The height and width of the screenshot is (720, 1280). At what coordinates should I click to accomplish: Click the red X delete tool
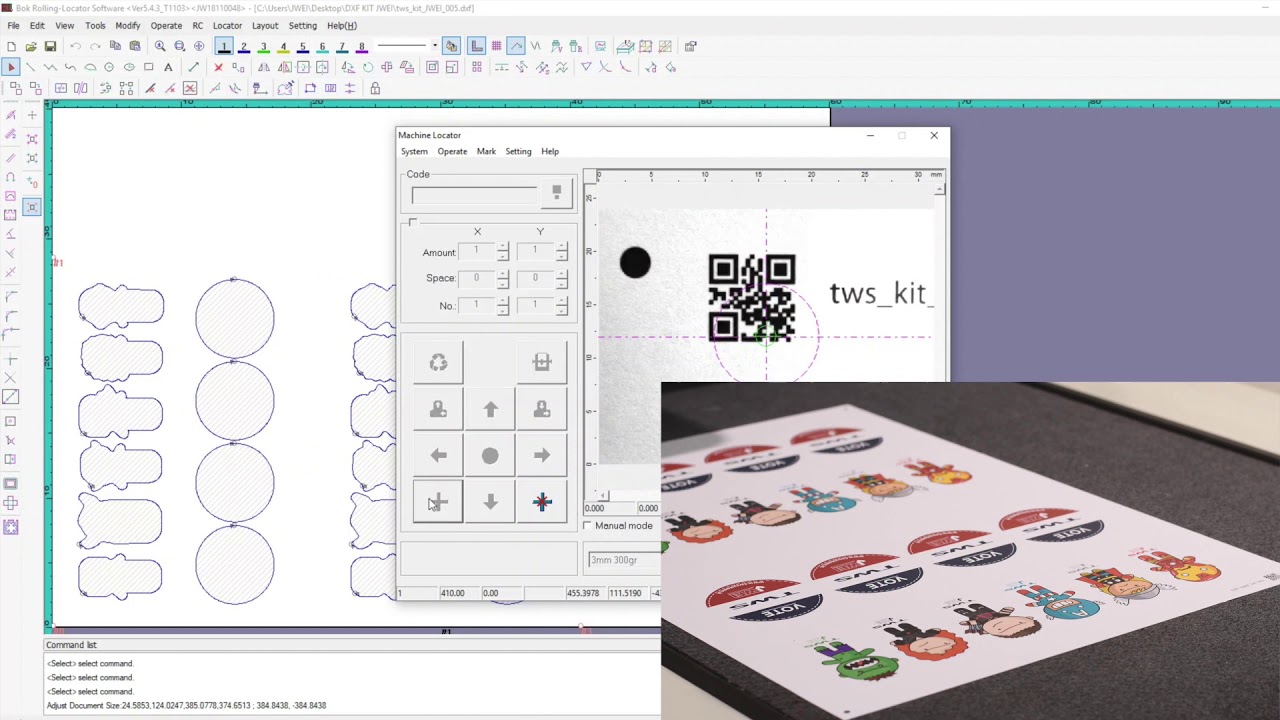(x=218, y=67)
